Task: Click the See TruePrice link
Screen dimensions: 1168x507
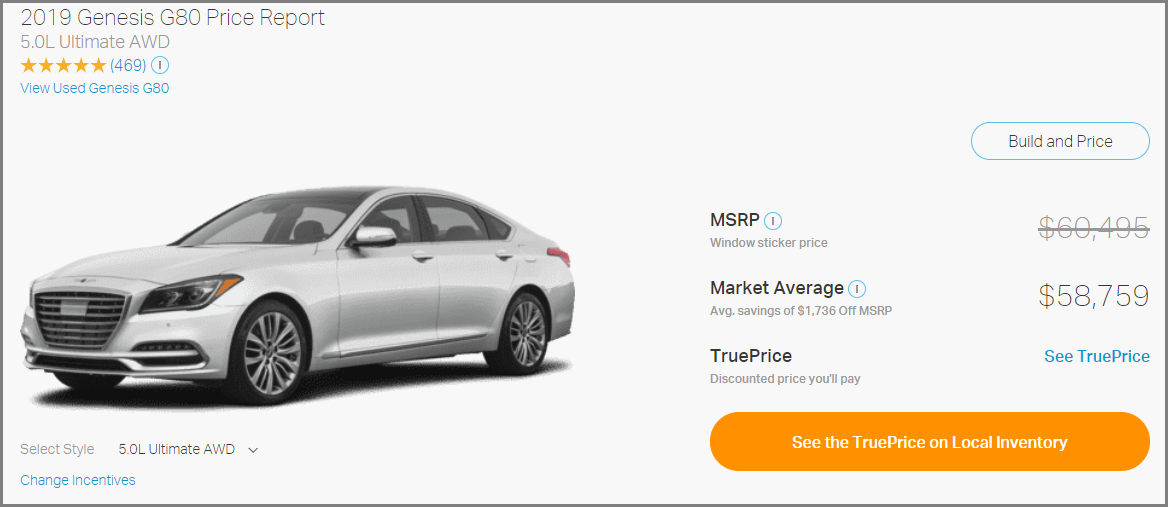Action: pos(1096,357)
